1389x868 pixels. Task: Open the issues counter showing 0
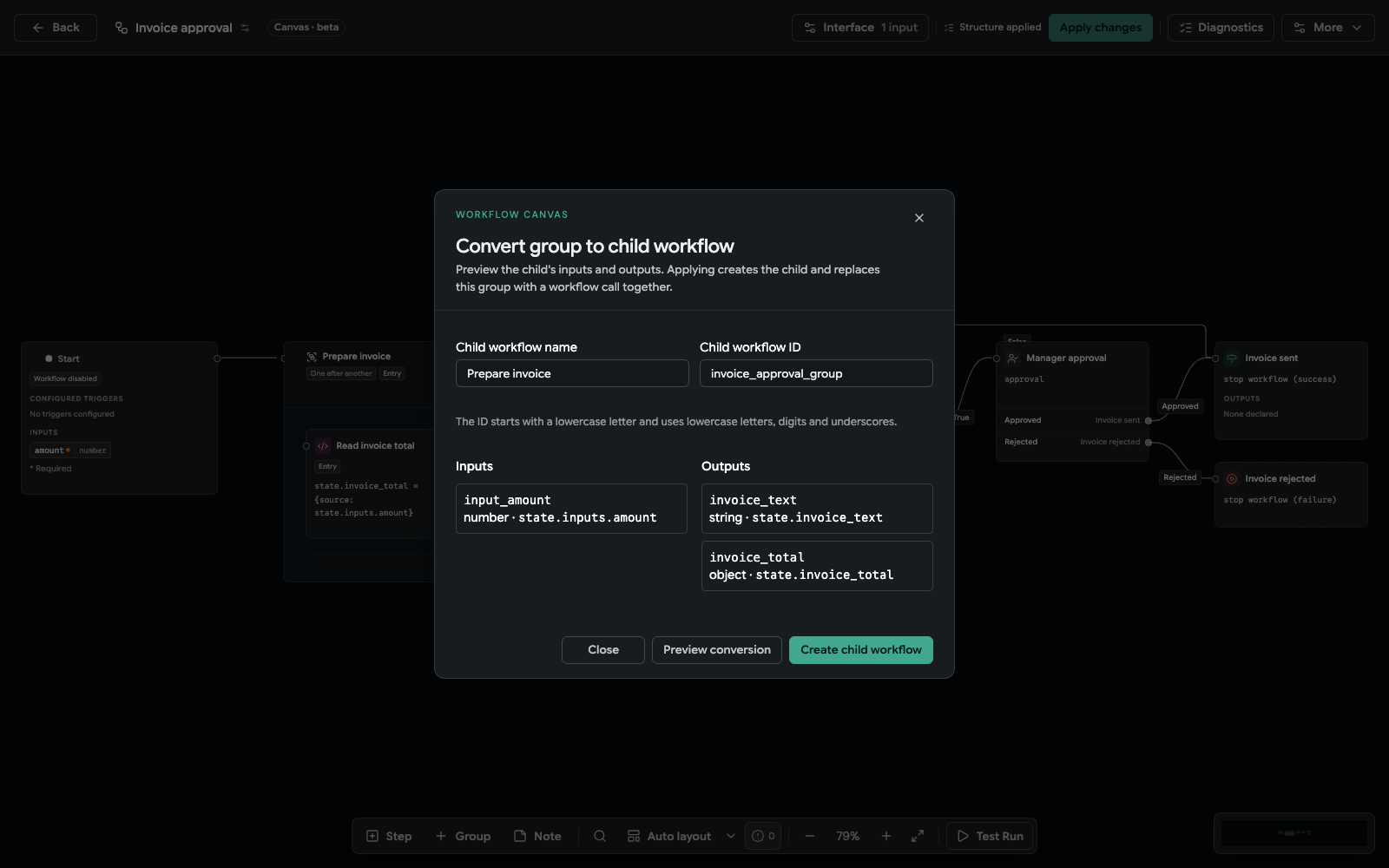coord(763,836)
